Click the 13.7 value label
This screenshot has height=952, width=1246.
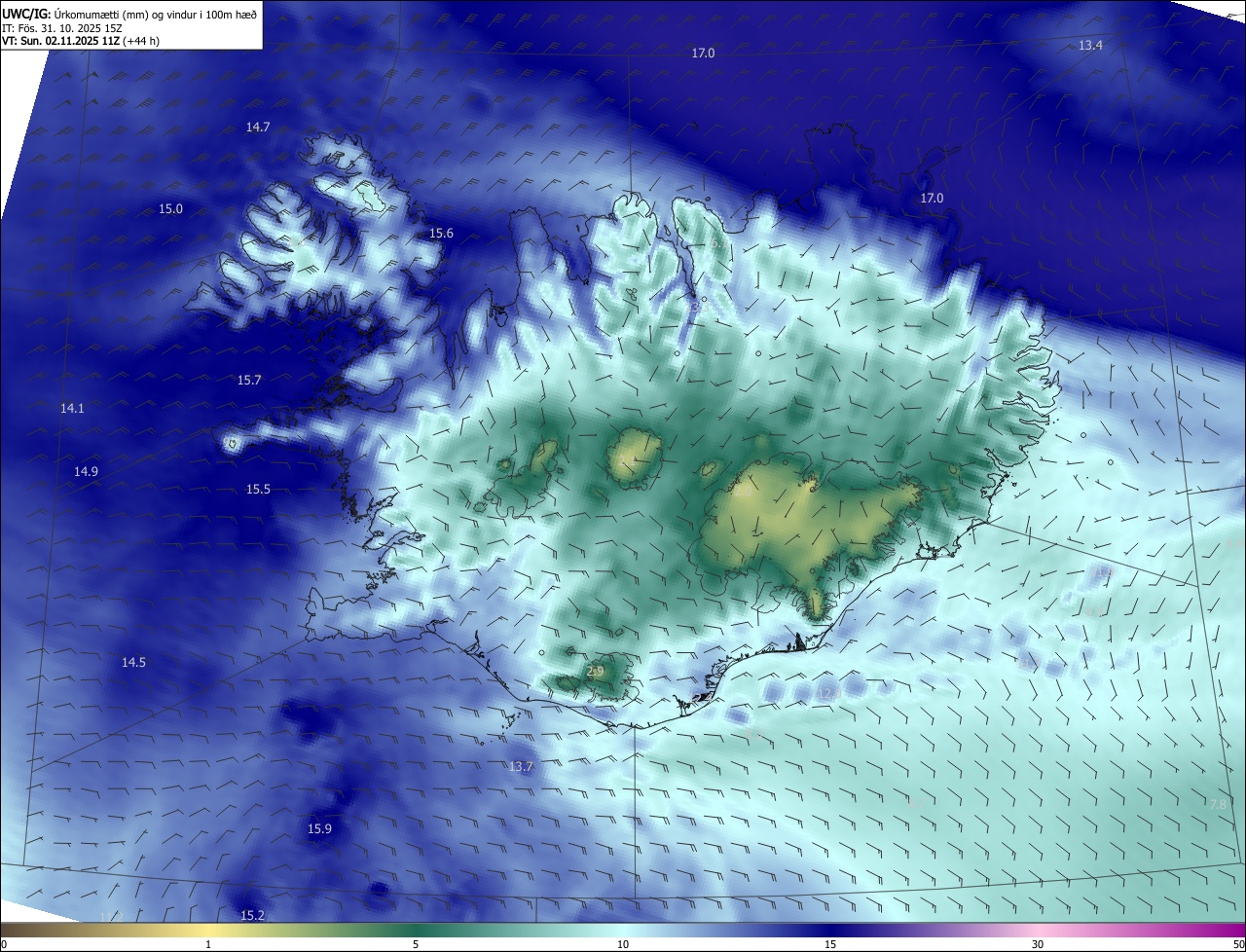[521, 767]
